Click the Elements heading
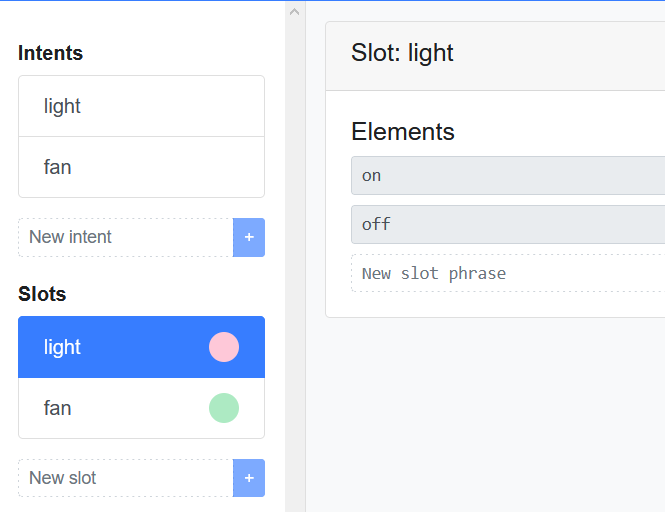Image resolution: width=665 pixels, height=512 pixels. pos(403,131)
